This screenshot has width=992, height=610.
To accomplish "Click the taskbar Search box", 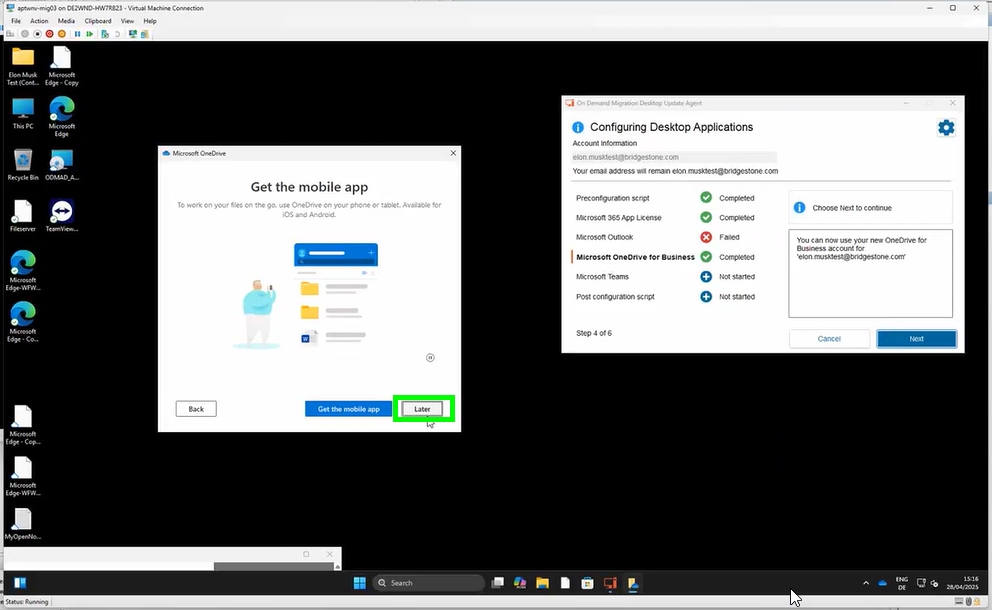I will pyautogui.click(x=429, y=583).
